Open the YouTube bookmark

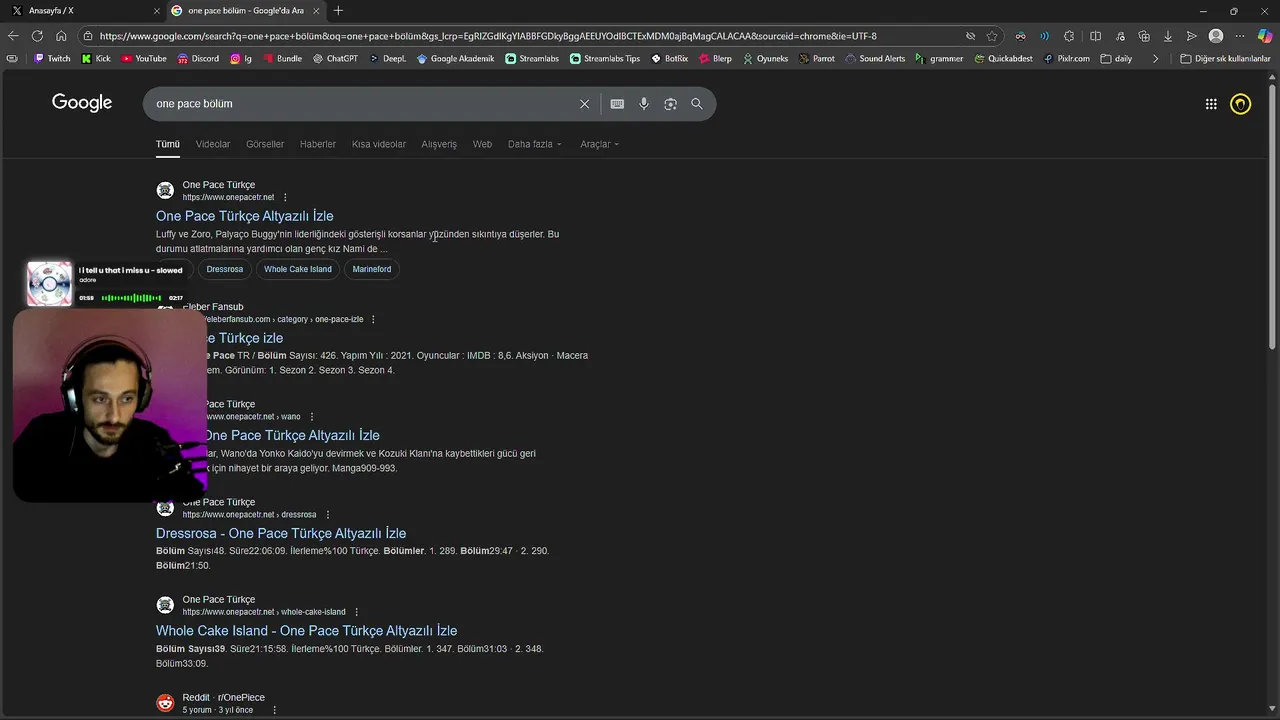pos(144,59)
